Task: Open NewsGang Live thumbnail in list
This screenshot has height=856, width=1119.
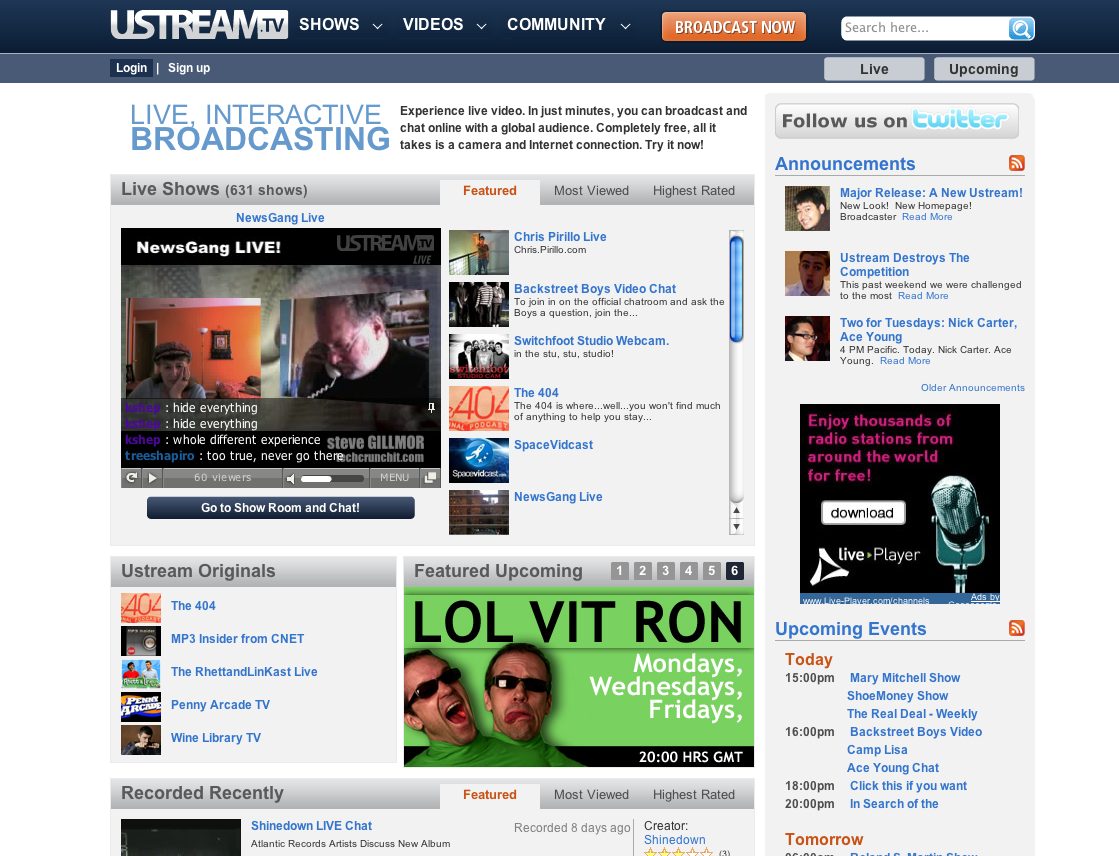Action: (479, 513)
